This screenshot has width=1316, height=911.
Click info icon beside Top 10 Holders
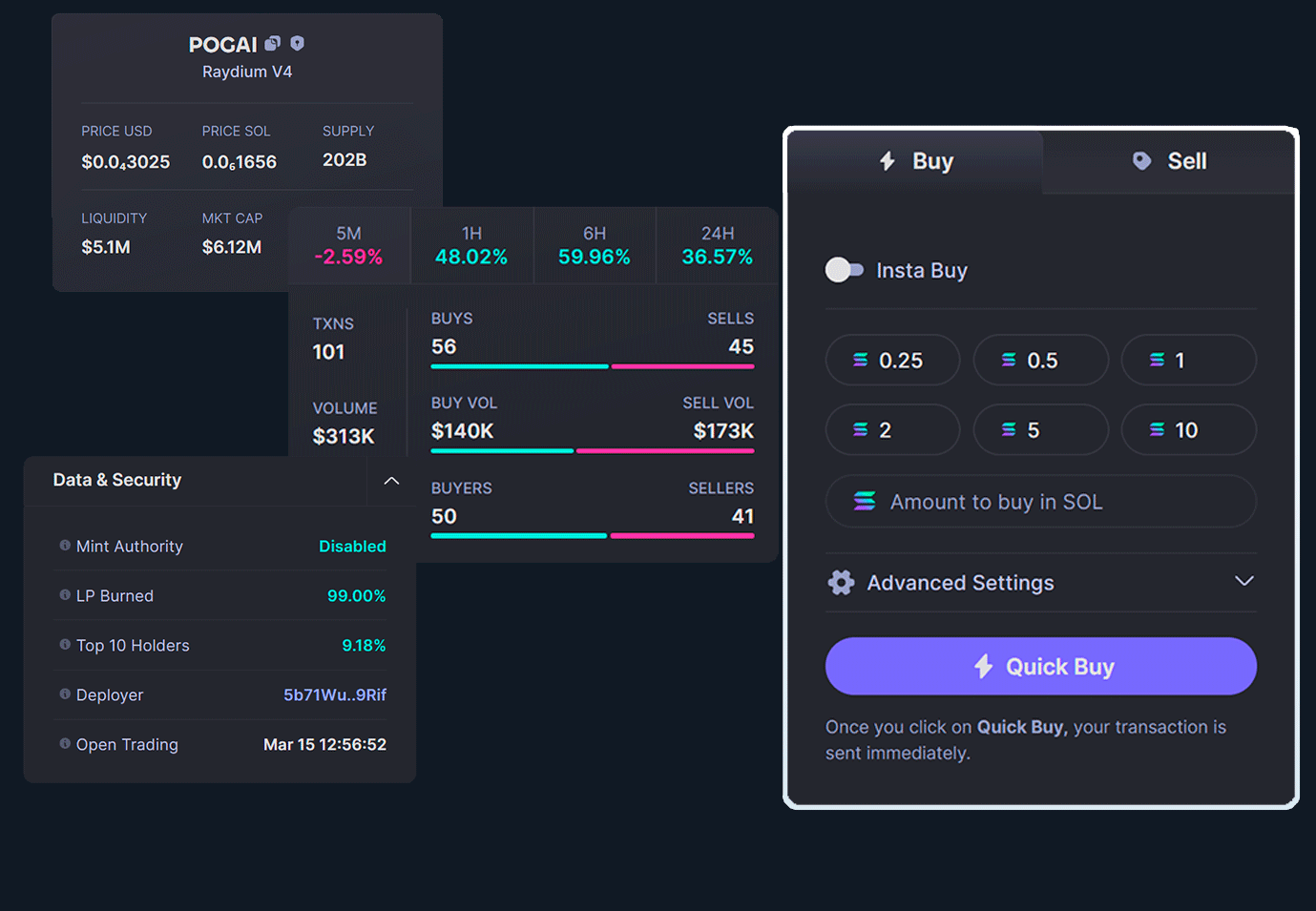[65, 645]
